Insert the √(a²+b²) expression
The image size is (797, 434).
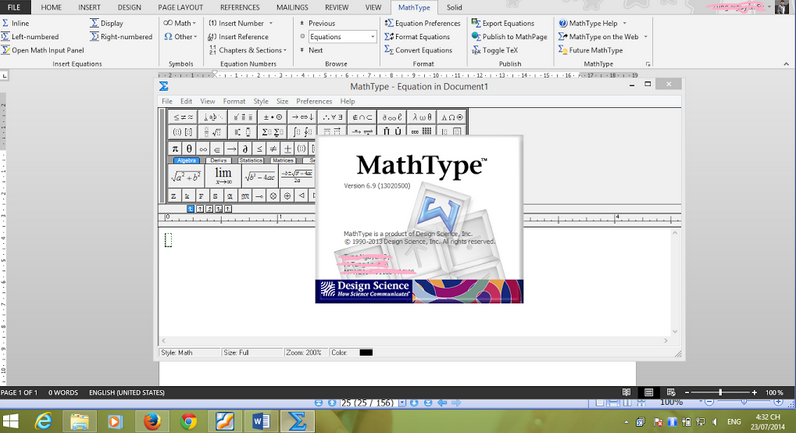tap(186, 176)
